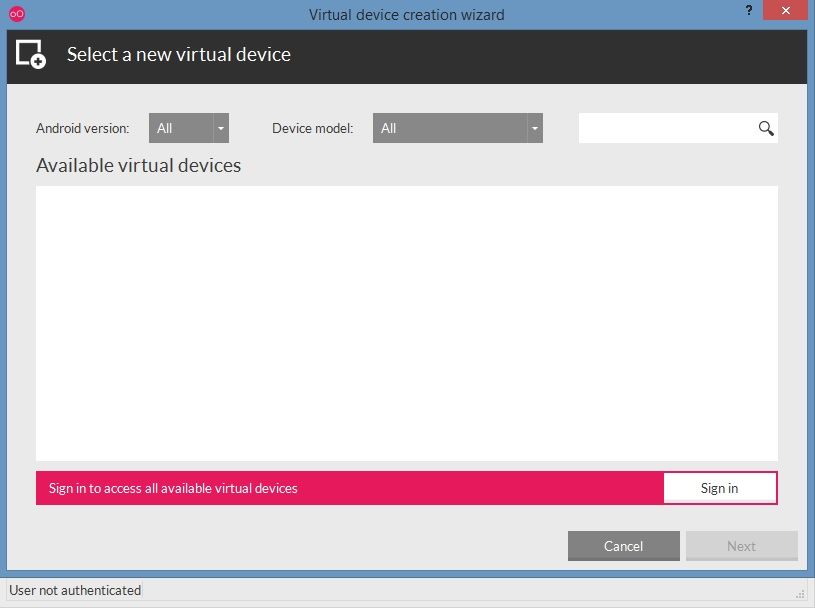Click the magnifying glass search icon

pos(766,128)
